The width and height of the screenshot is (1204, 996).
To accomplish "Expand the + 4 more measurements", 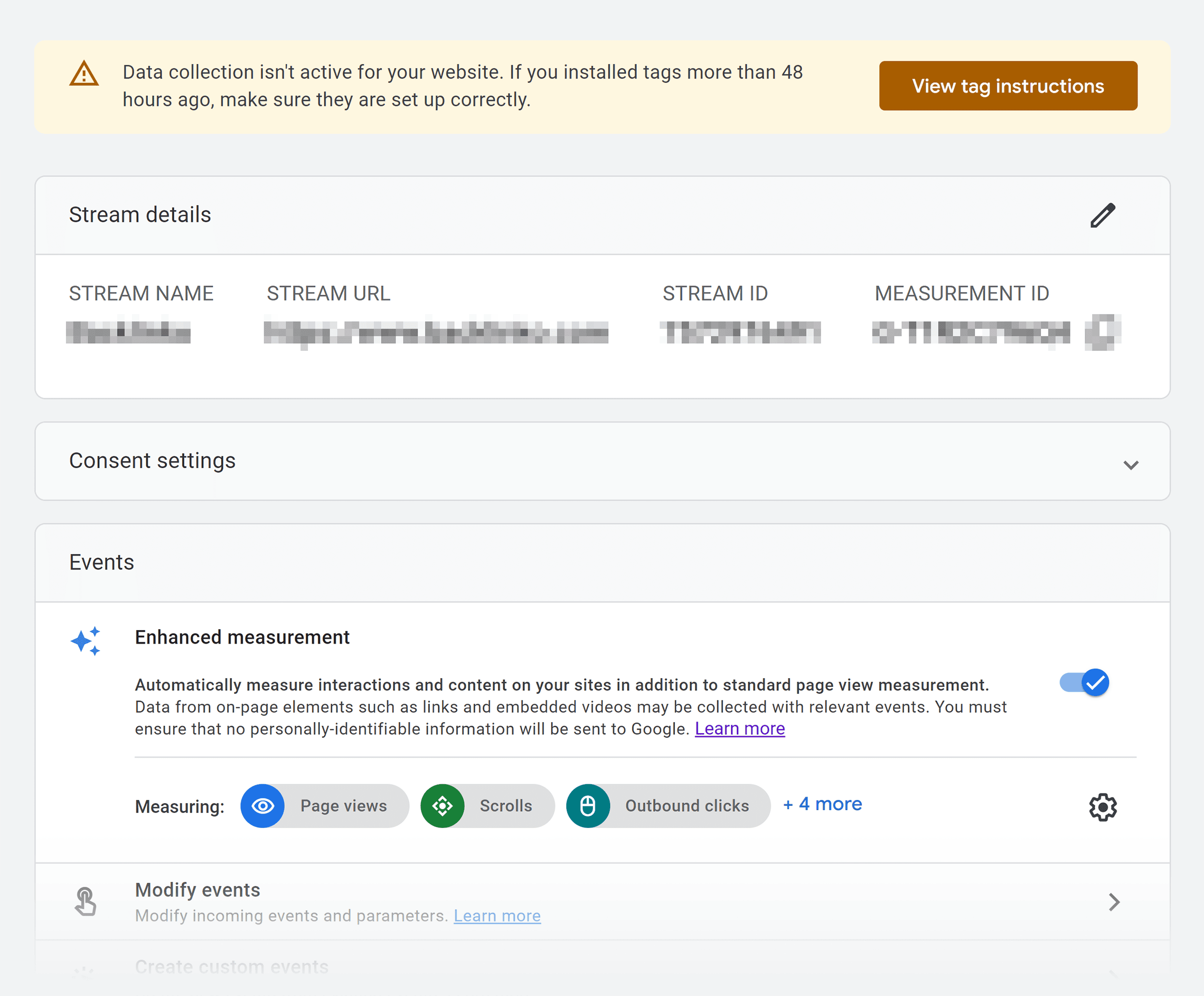I will click(821, 805).
